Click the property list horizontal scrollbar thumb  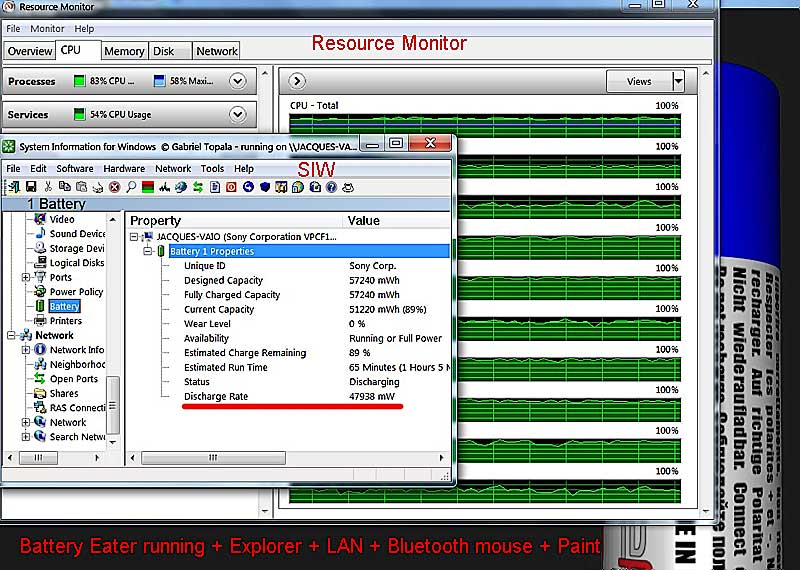coord(213,458)
